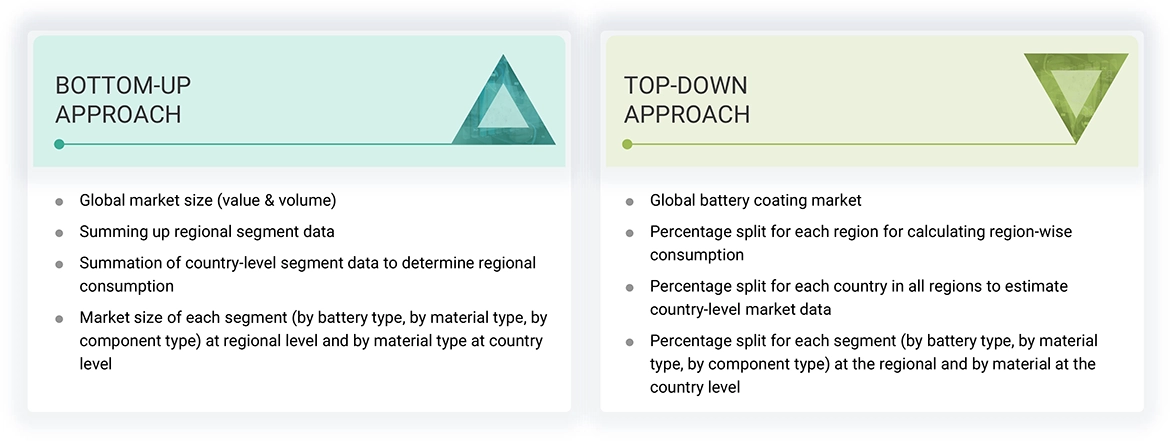Click the bullet beside "Summing up regional segment data"
Viewport: 1170px width, 441px height.
pos(60,233)
